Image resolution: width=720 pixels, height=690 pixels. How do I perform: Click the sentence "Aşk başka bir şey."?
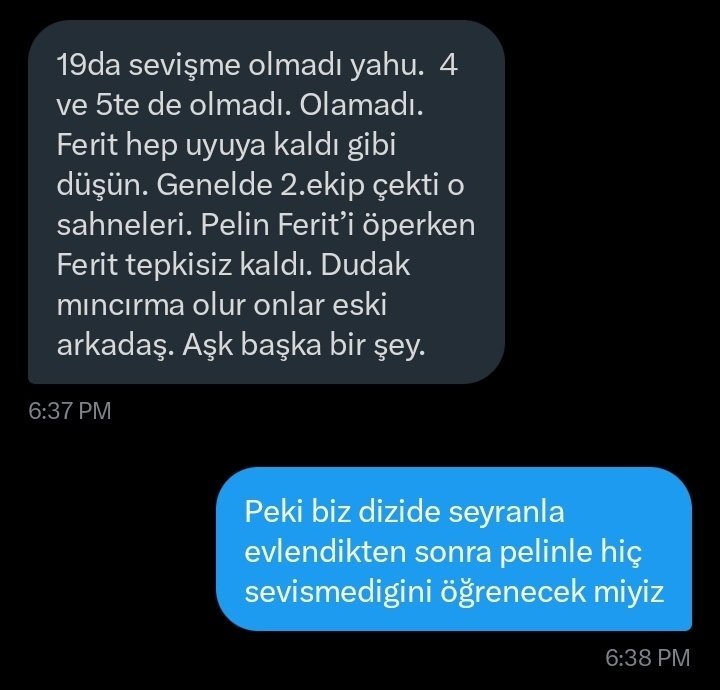(x=304, y=345)
